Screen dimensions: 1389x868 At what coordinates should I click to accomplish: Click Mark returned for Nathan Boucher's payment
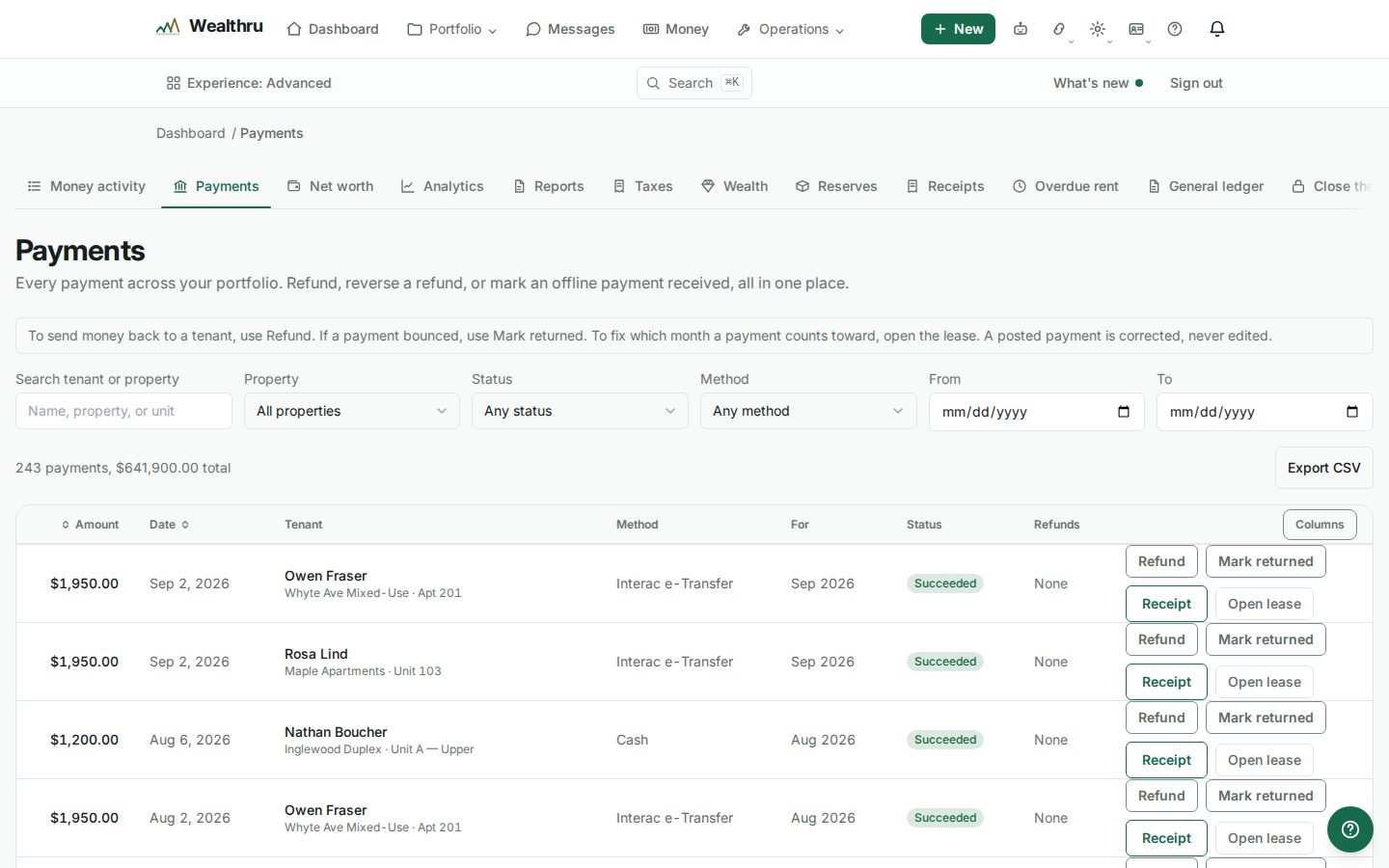(x=1266, y=718)
